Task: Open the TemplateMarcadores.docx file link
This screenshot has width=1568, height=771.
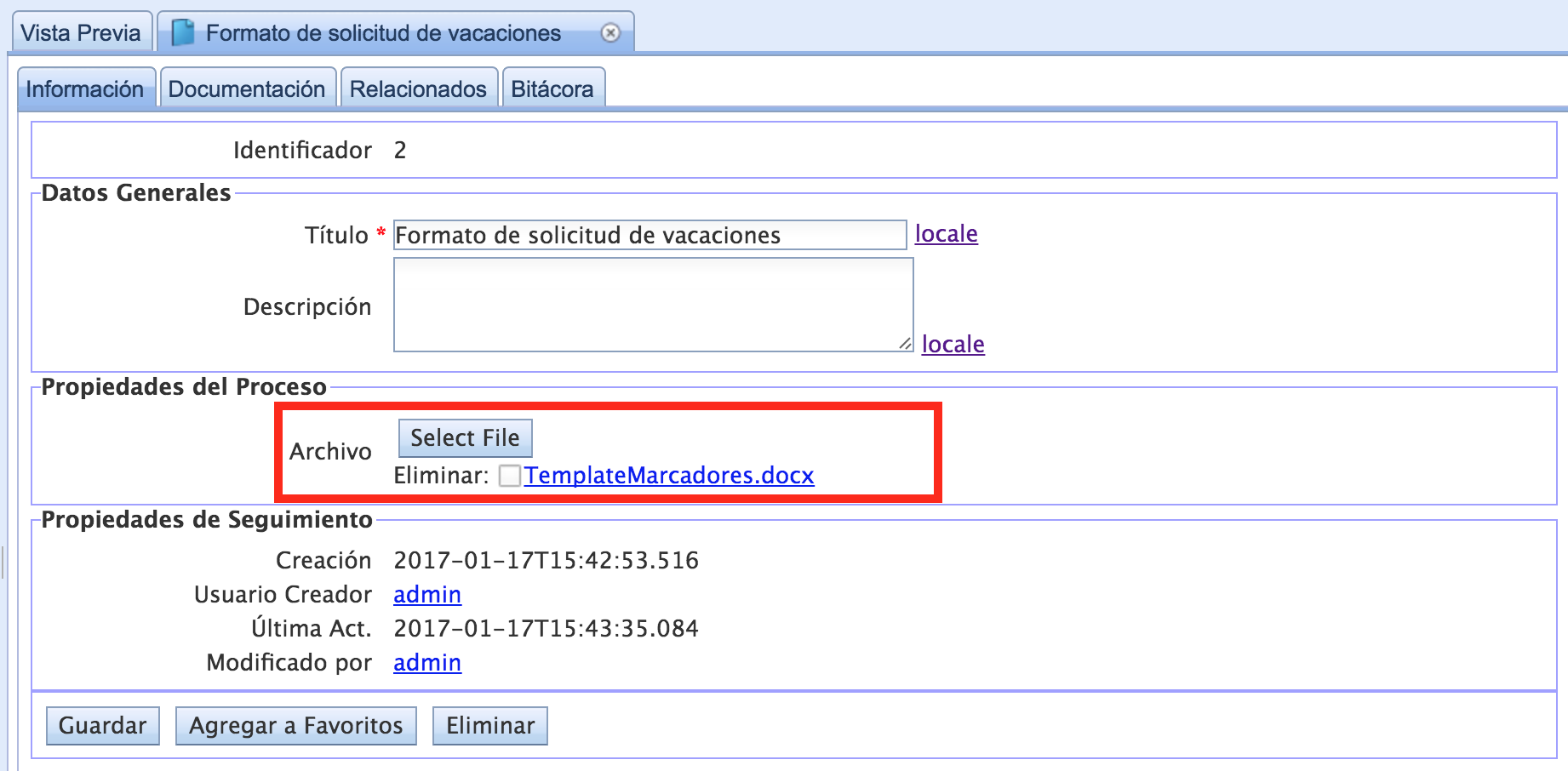Action: click(x=669, y=475)
